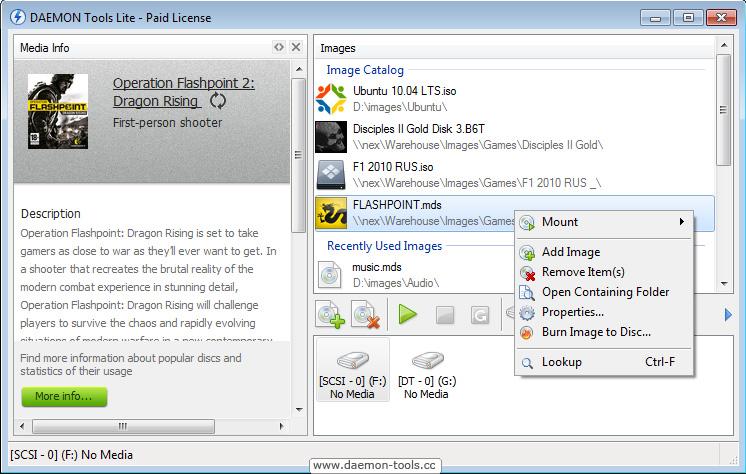This screenshot has width=746, height=474.
Task: Maximize the DAEMON Tools Lite window
Action: pos(688,18)
